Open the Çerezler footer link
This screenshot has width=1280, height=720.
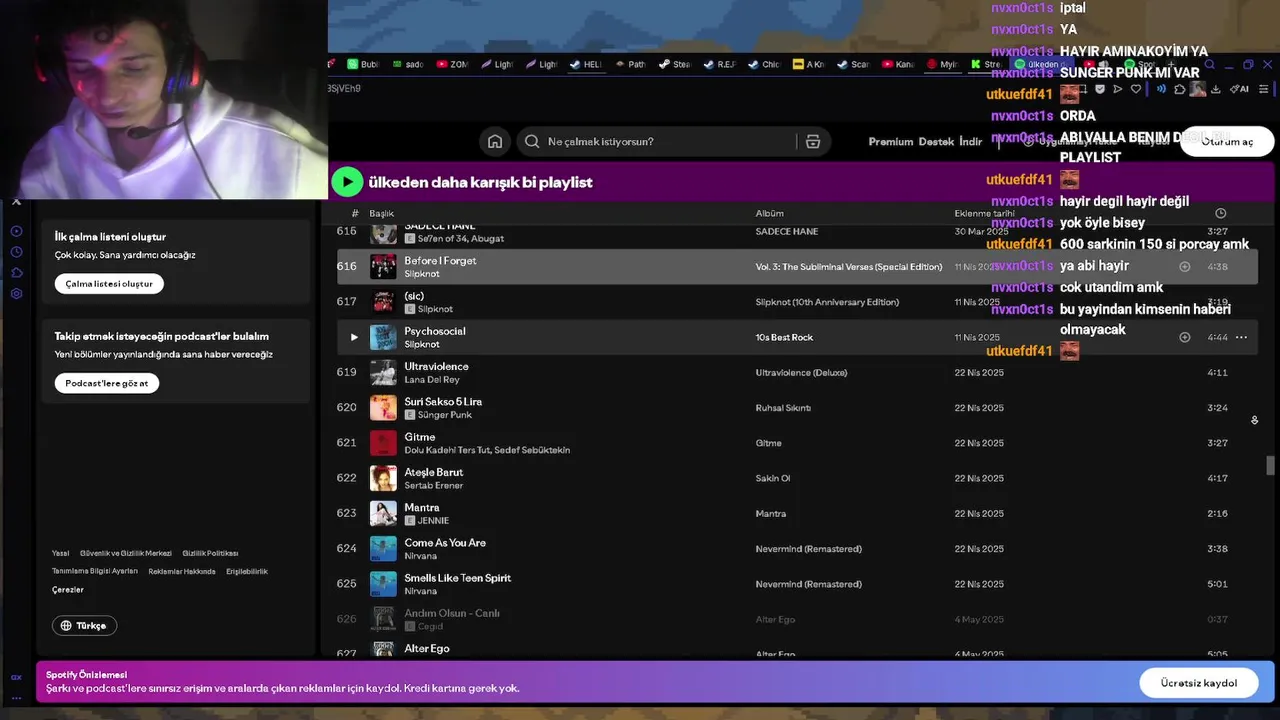pos(68,590)
